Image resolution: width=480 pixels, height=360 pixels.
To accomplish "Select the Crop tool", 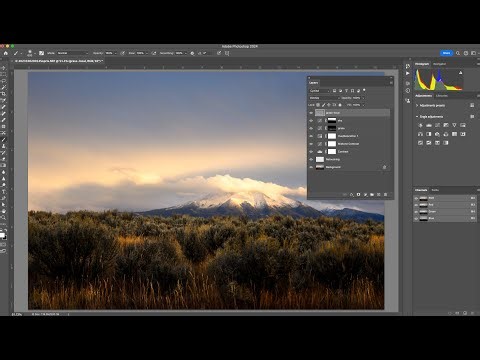I will 3,94.
